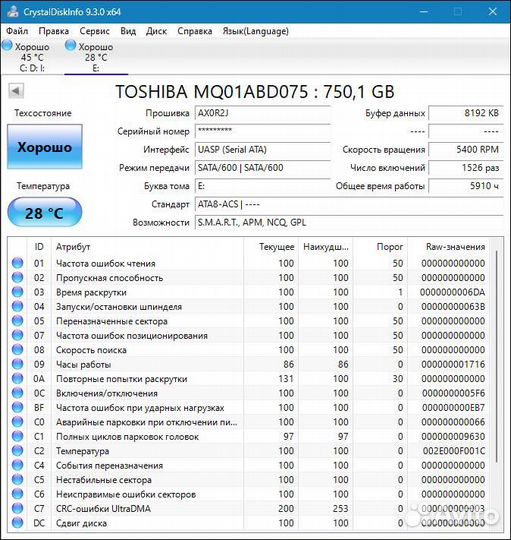Viewport: 511px width, 540px height.
Task: Click the Аварийные парковки при отключении row text
Action: pos(147,422)
